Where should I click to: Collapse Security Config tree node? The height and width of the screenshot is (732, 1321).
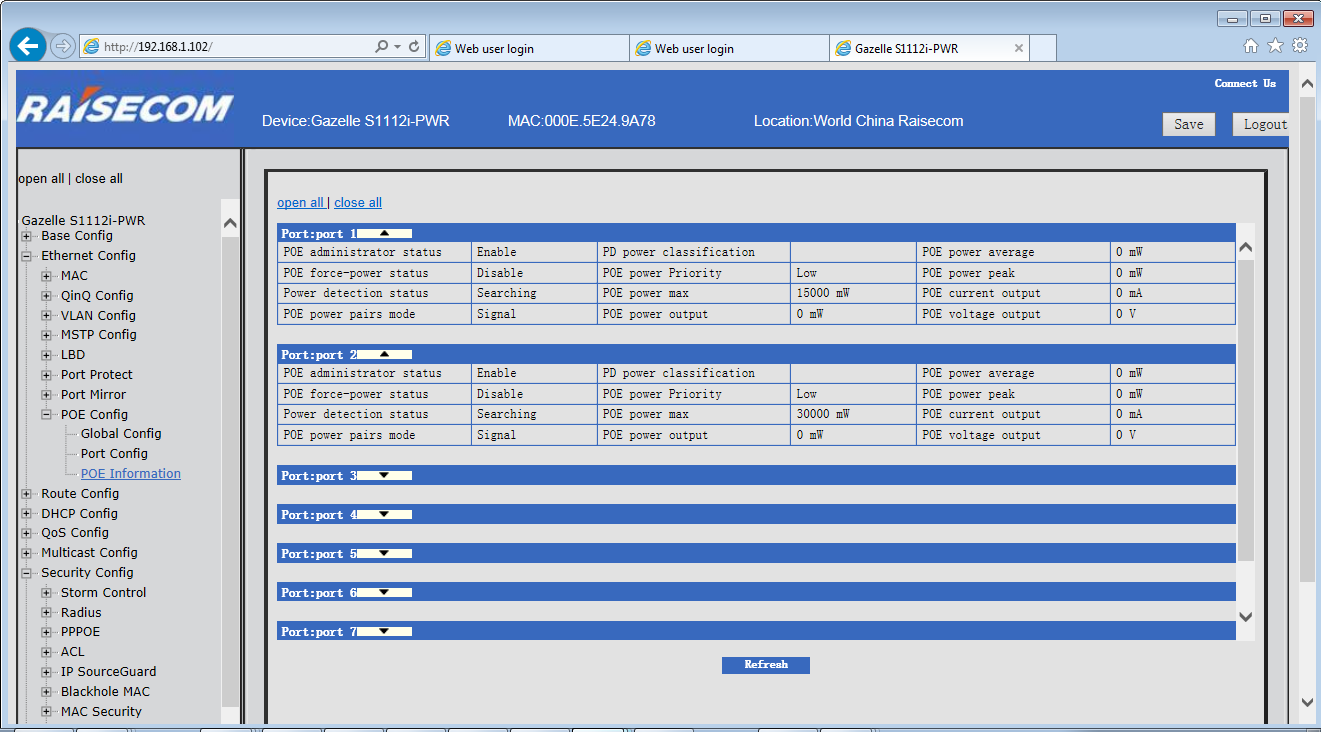[x=27, y=573]
